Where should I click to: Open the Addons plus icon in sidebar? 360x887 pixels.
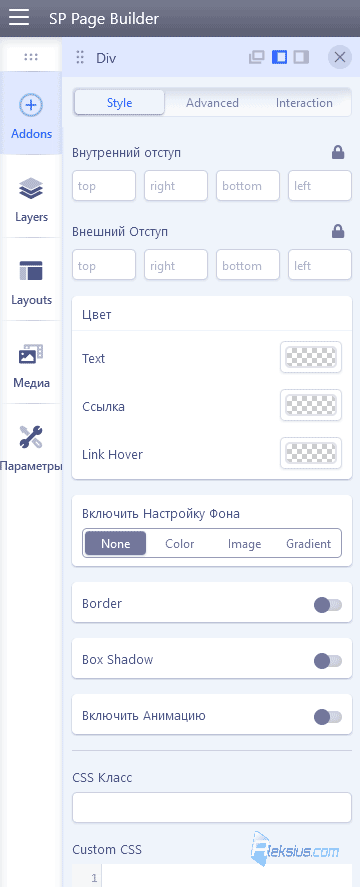click(31, 105)
